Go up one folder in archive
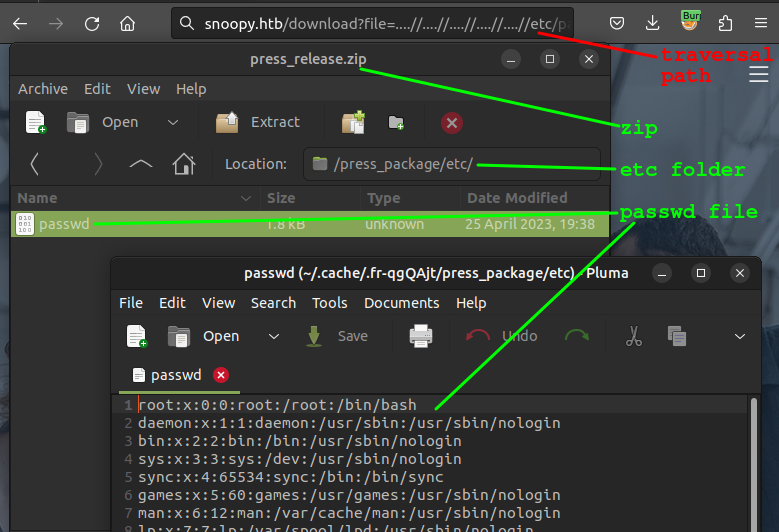The image size is (779, 532). pos(141,164)
